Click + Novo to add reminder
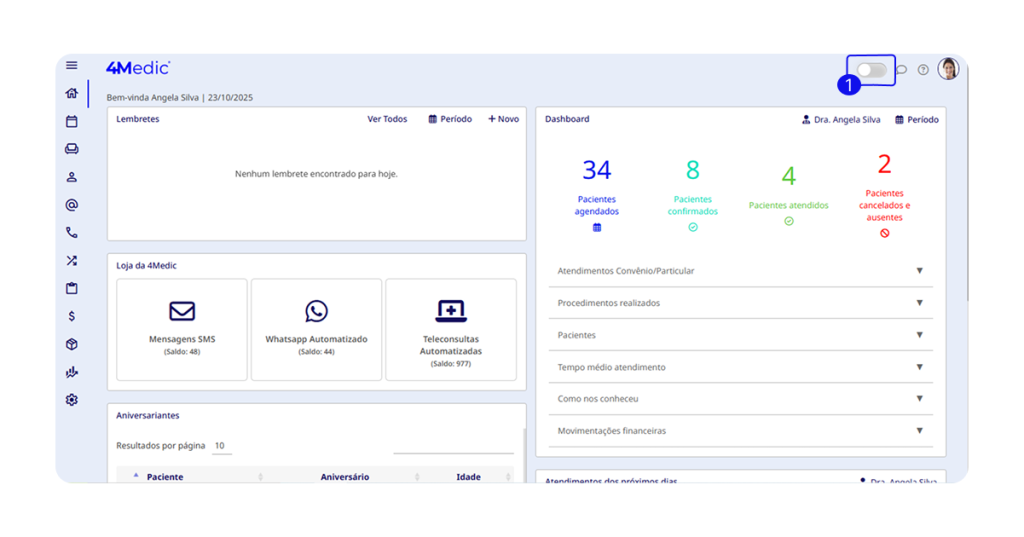1024x537 pixels. point(503,119)
